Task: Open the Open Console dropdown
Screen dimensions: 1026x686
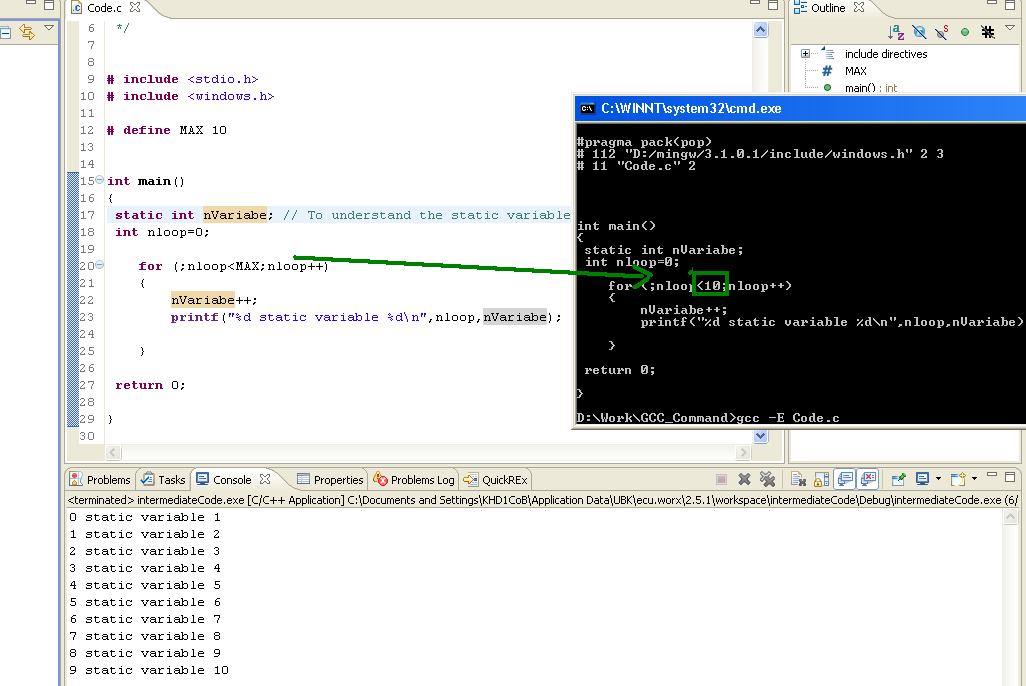Action: pos(974,479)
